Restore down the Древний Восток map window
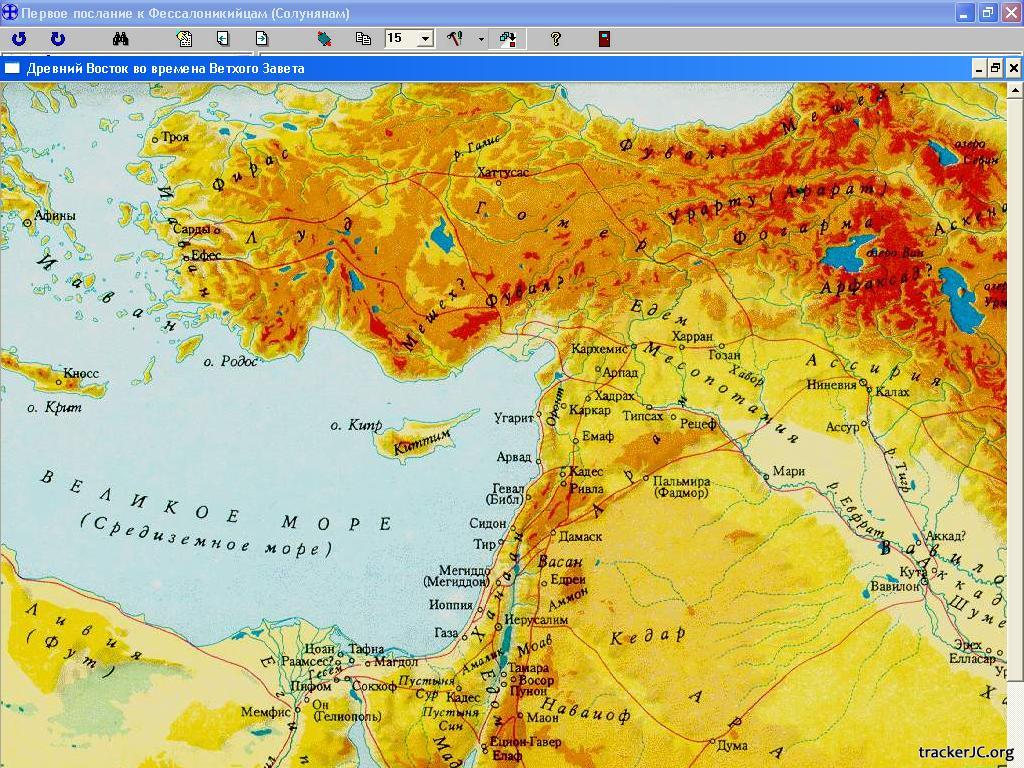Image resolution: width=1024 pixels, height=768 pixels. (995, 68)
